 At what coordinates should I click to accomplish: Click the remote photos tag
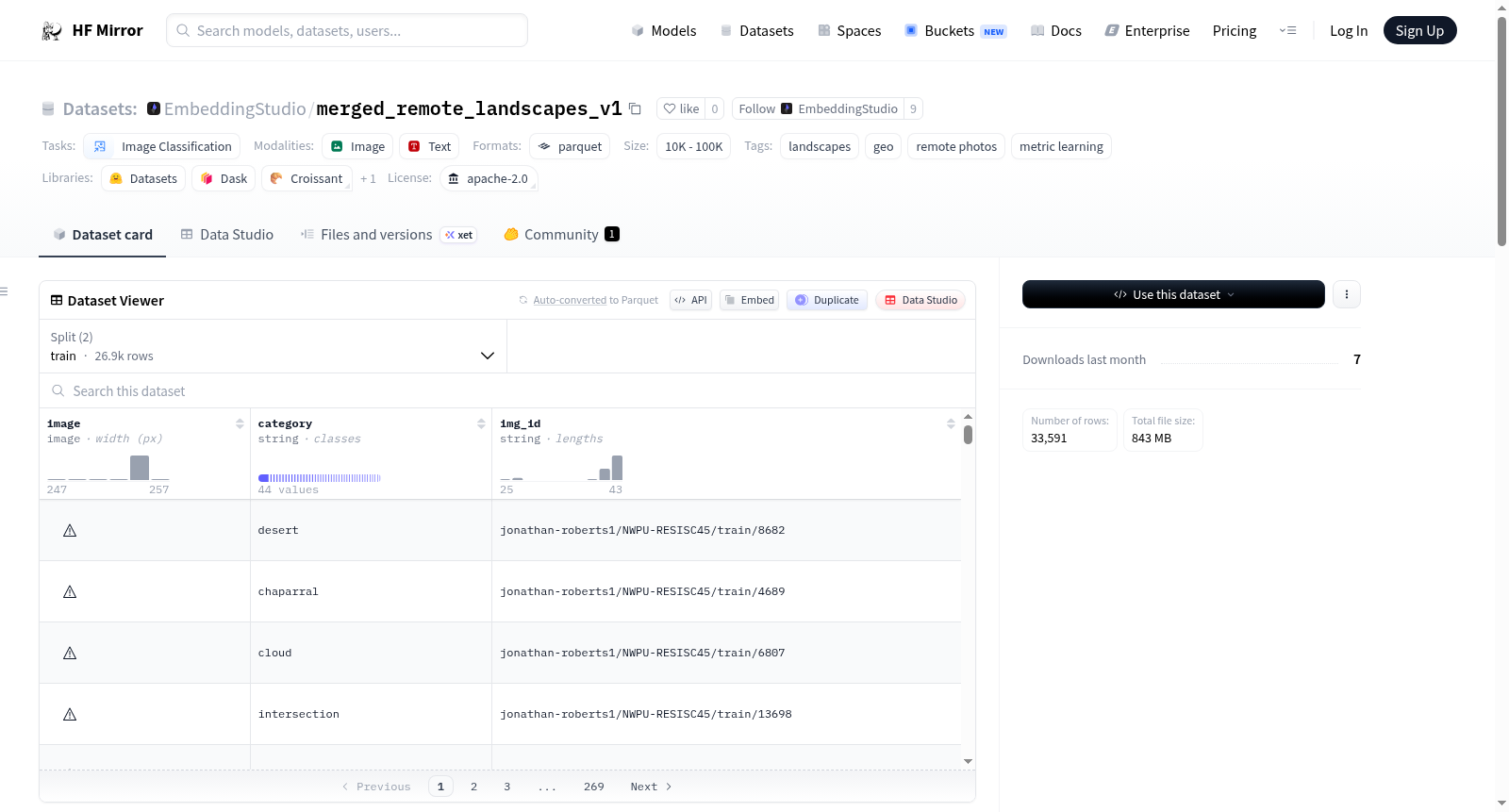pyautogui.click(x=956, y=147)
